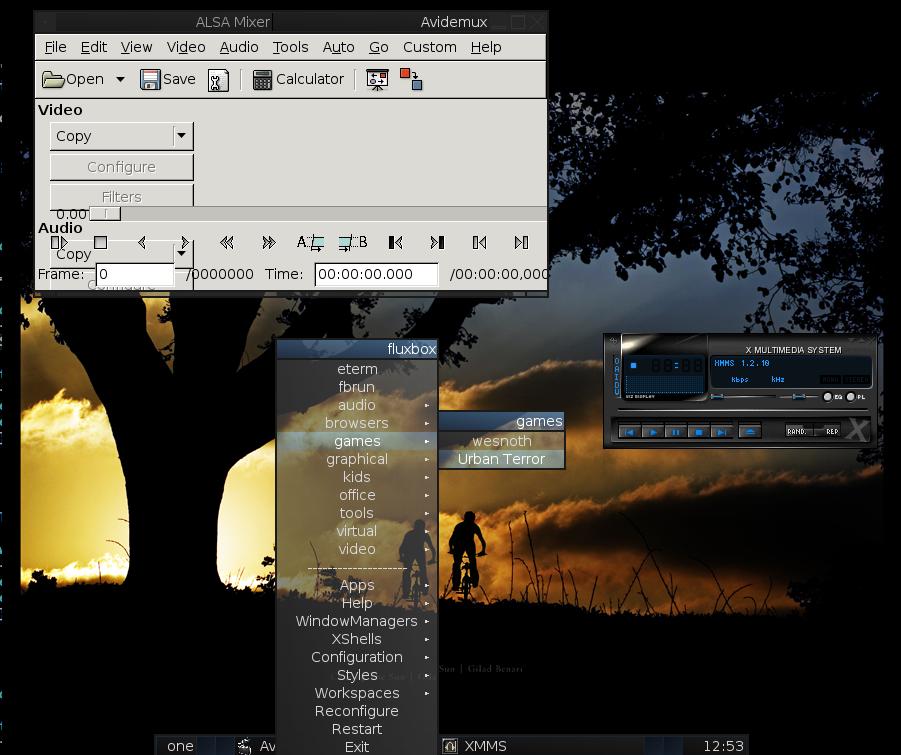Open the Avidemux Custom menu
The image size is (901, 755).
pos(430,47)
